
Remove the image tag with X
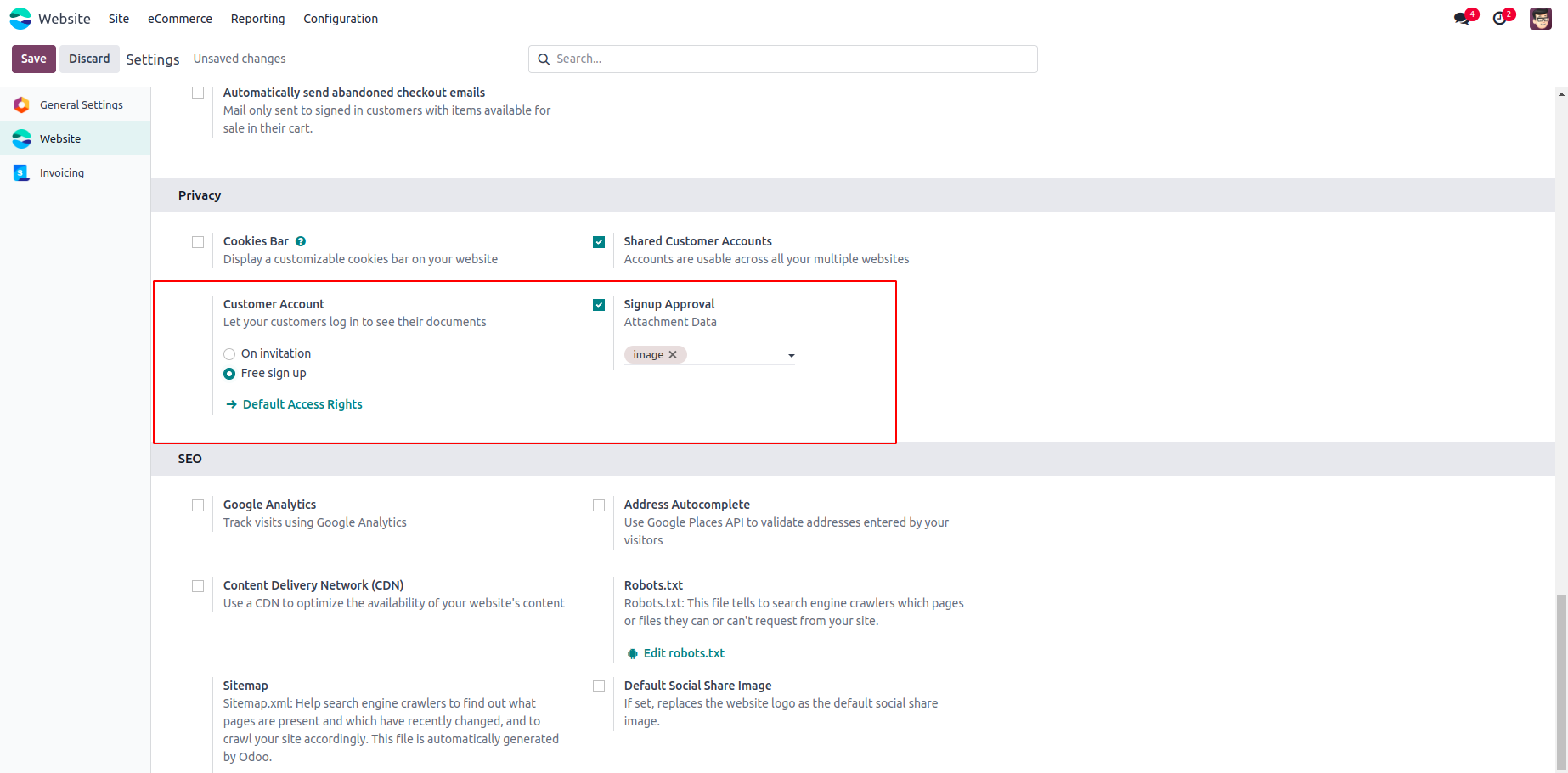(673, 355)
